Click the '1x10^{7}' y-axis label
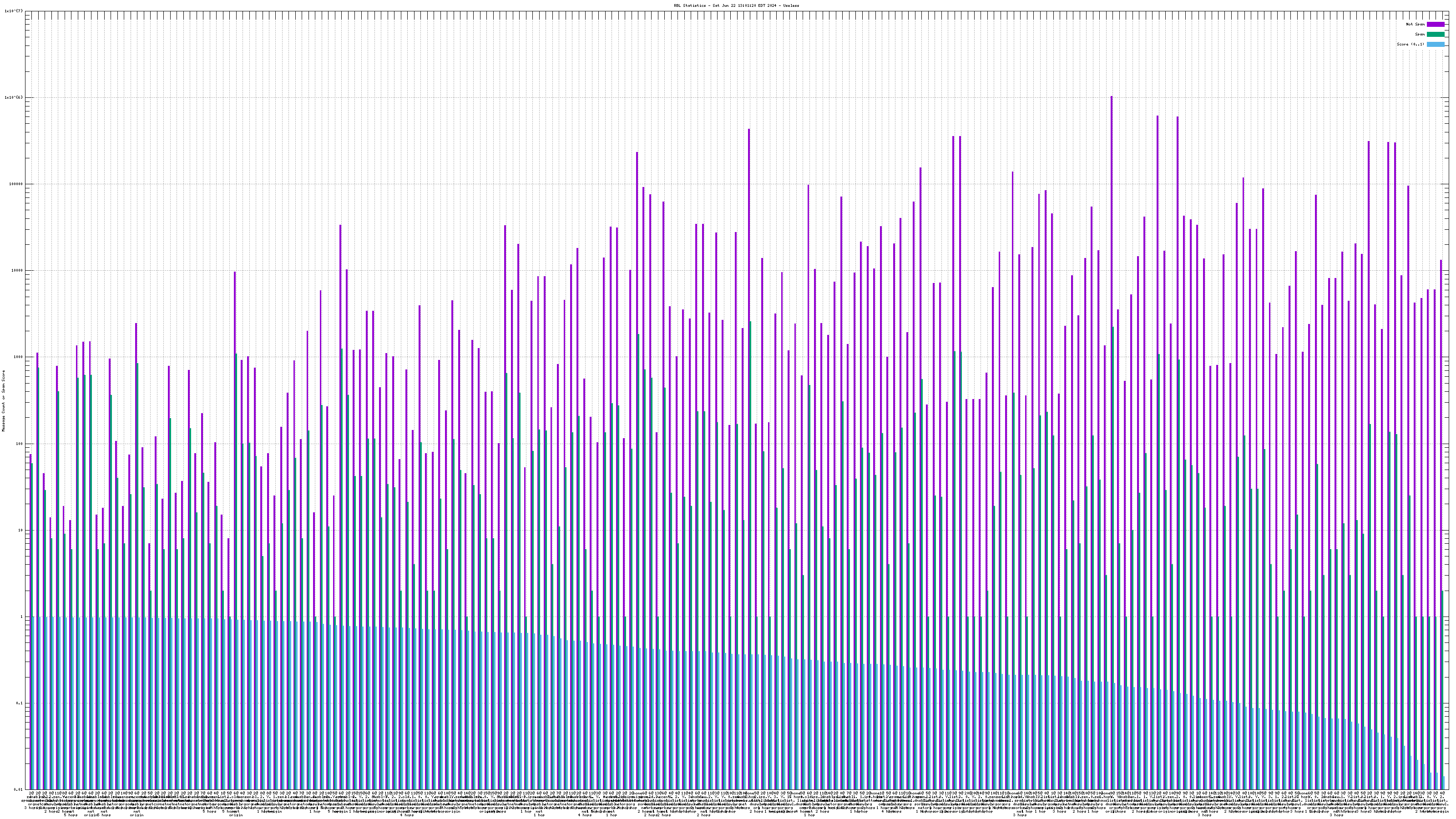The image size is (1456, 819). (x=14, y=11)
